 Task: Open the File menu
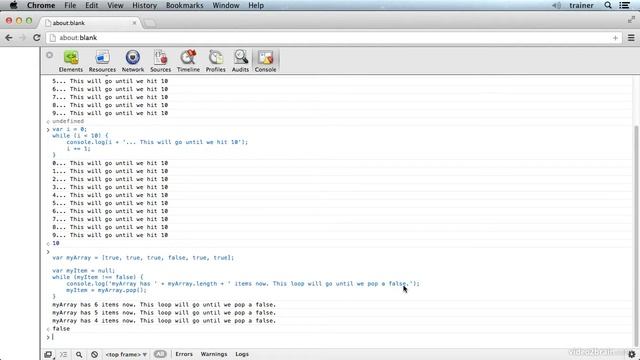70,5
